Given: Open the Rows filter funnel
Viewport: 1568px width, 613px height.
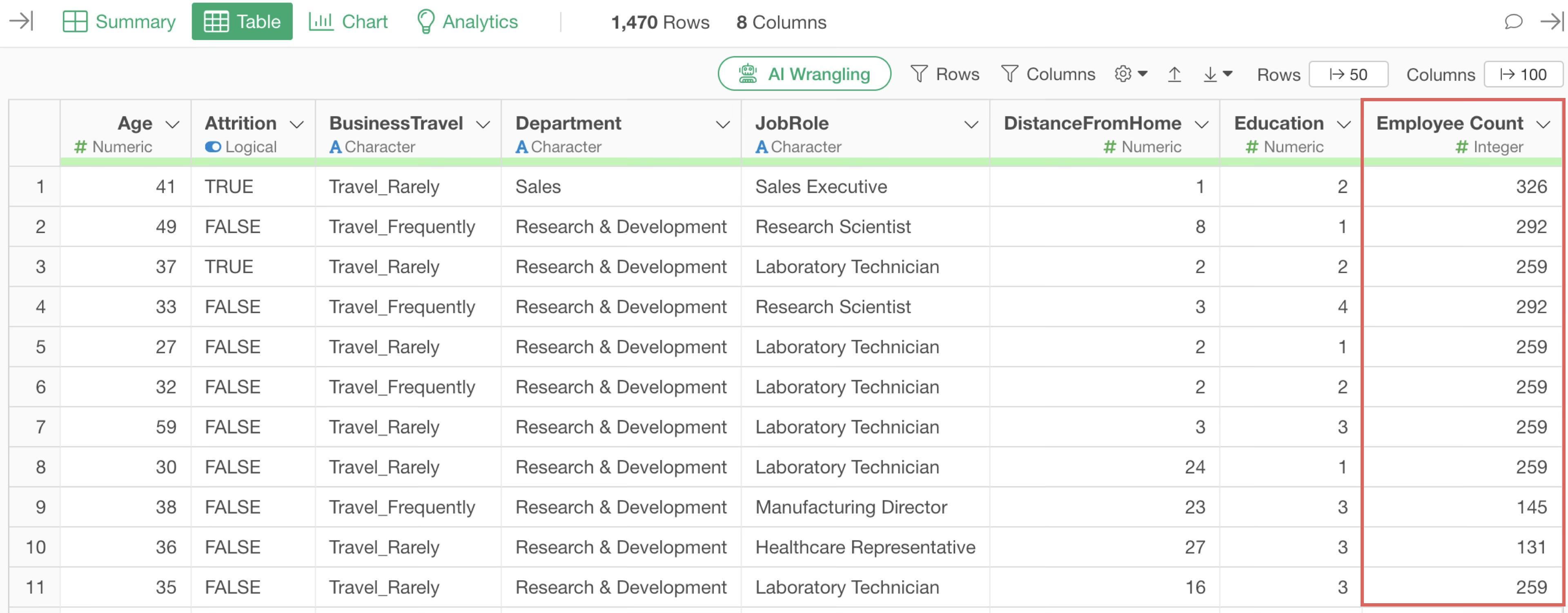Looking at the screenshot, I should (945, 74).
